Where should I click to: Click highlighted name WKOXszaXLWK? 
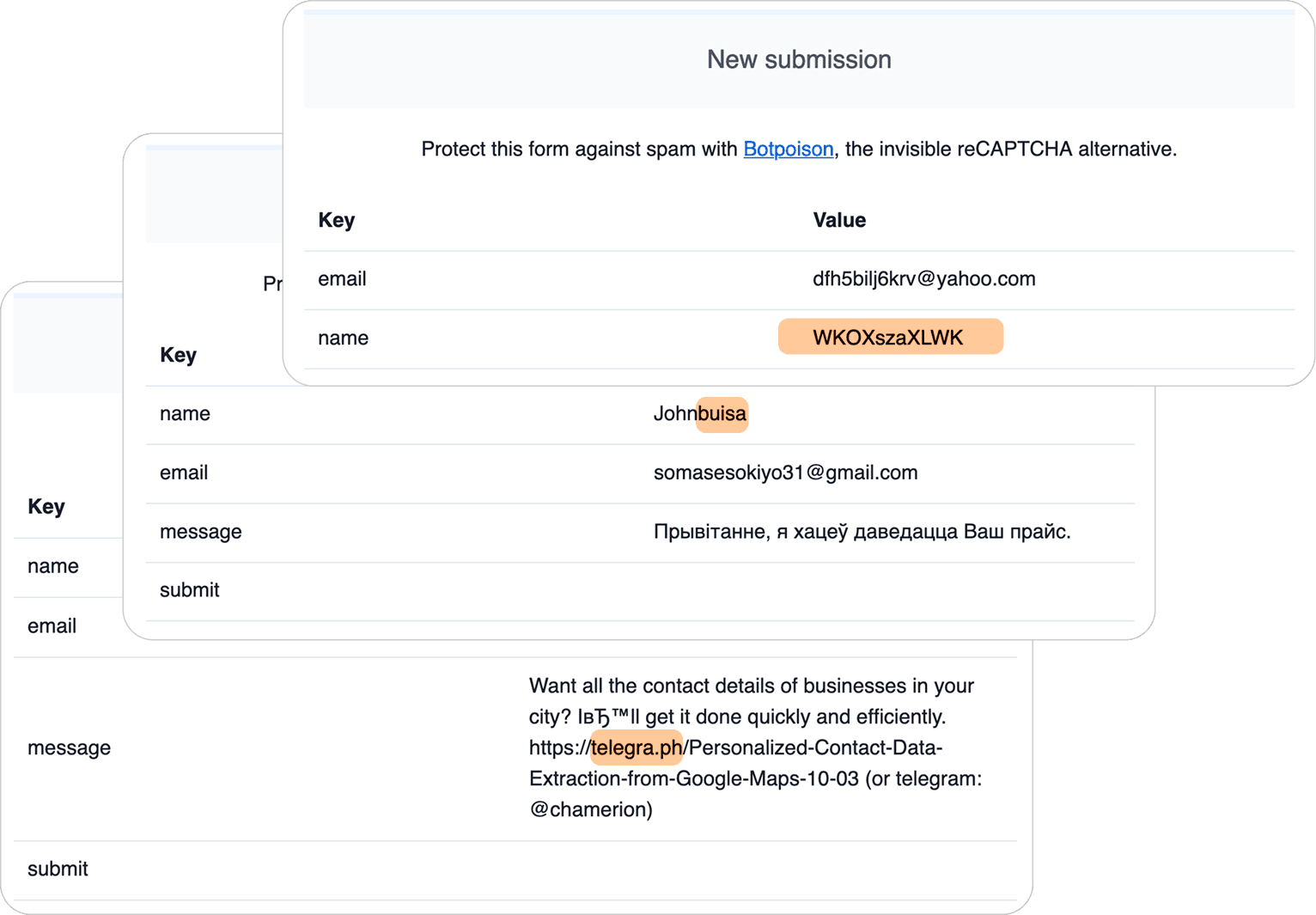890,337
